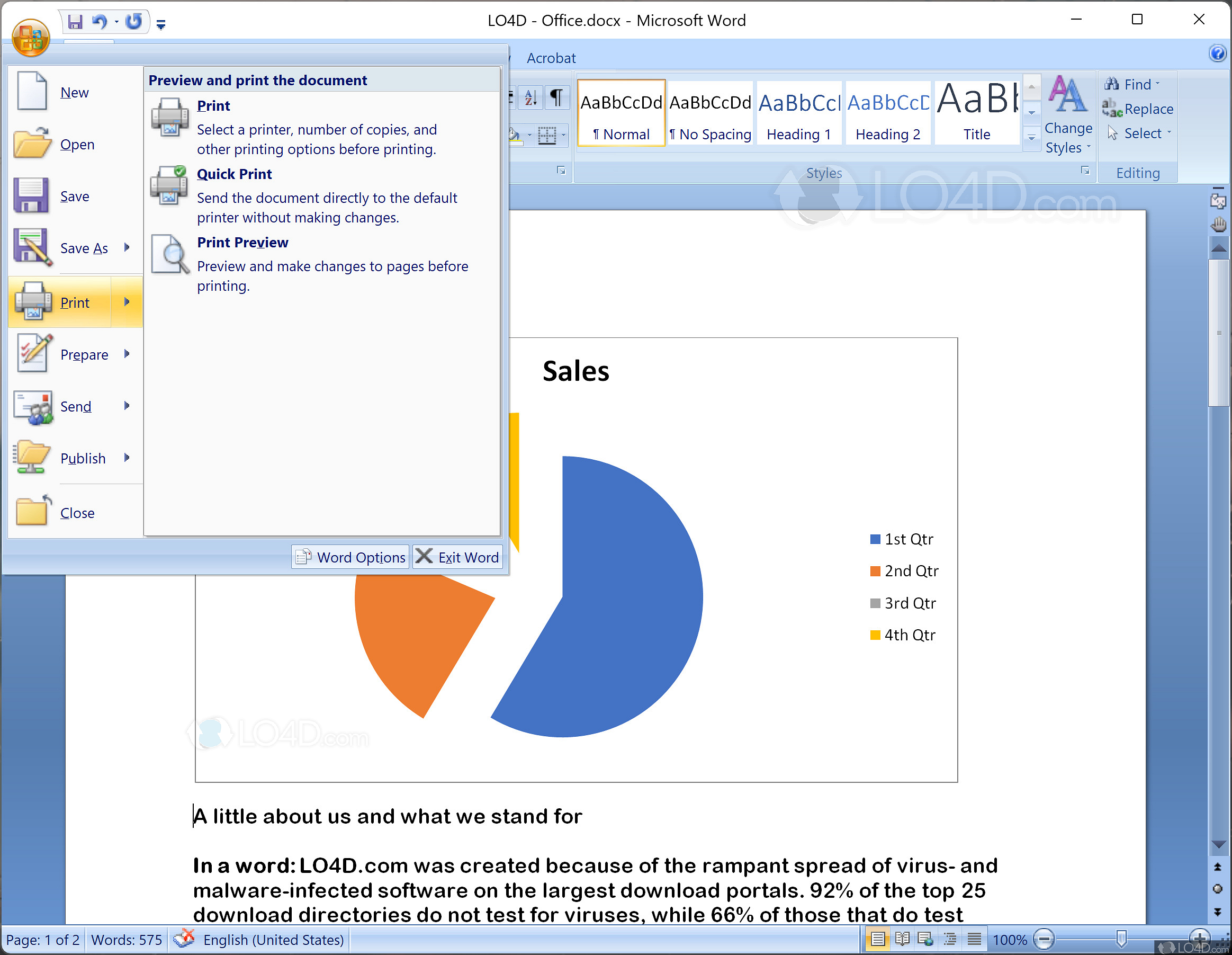Expand the Publish submenu arrow
Screen dimensions: 1232x955
pyautogui.click(x=128, y=458)
